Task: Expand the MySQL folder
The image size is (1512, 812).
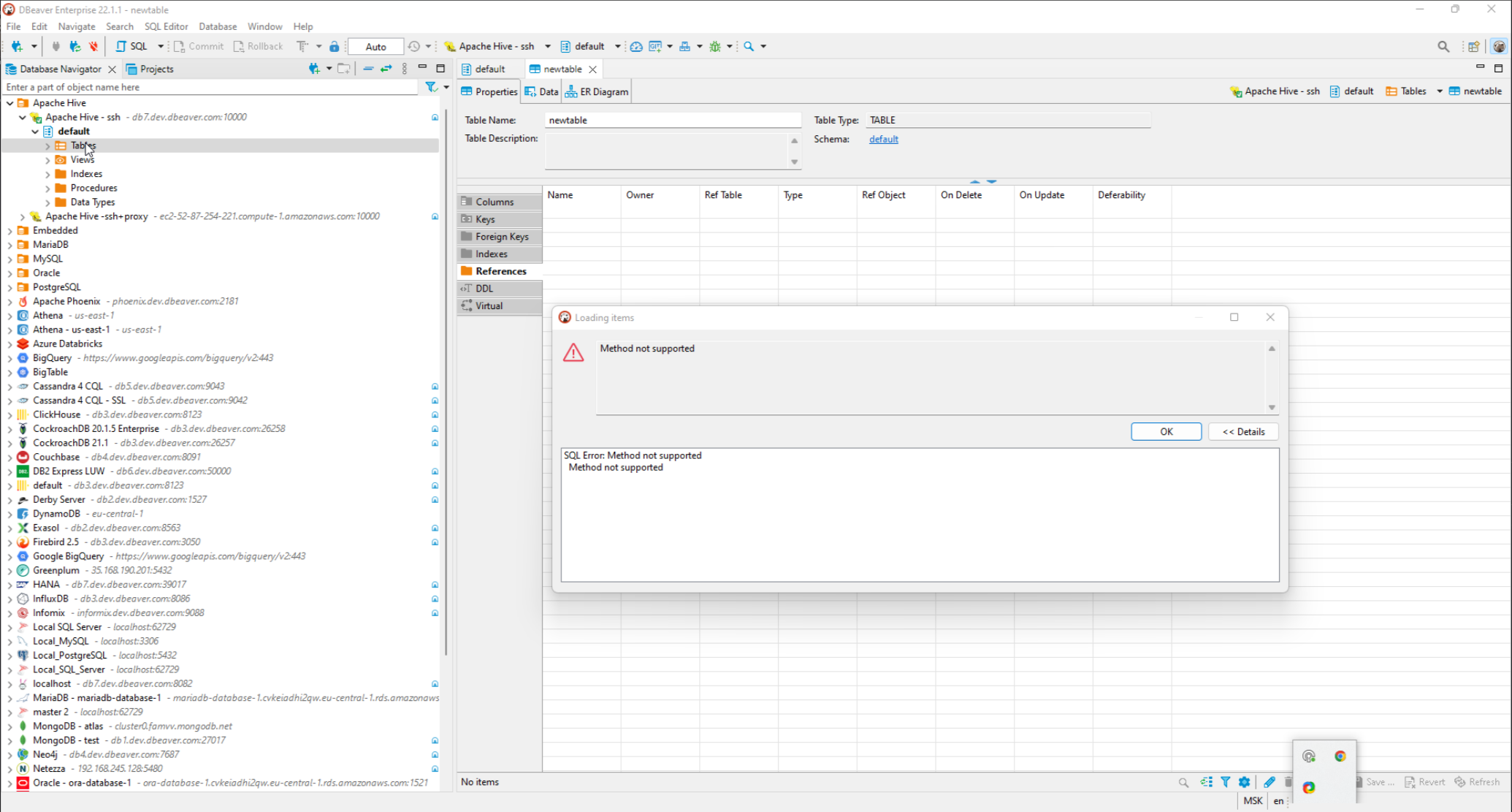Action: tap(9, 259)
